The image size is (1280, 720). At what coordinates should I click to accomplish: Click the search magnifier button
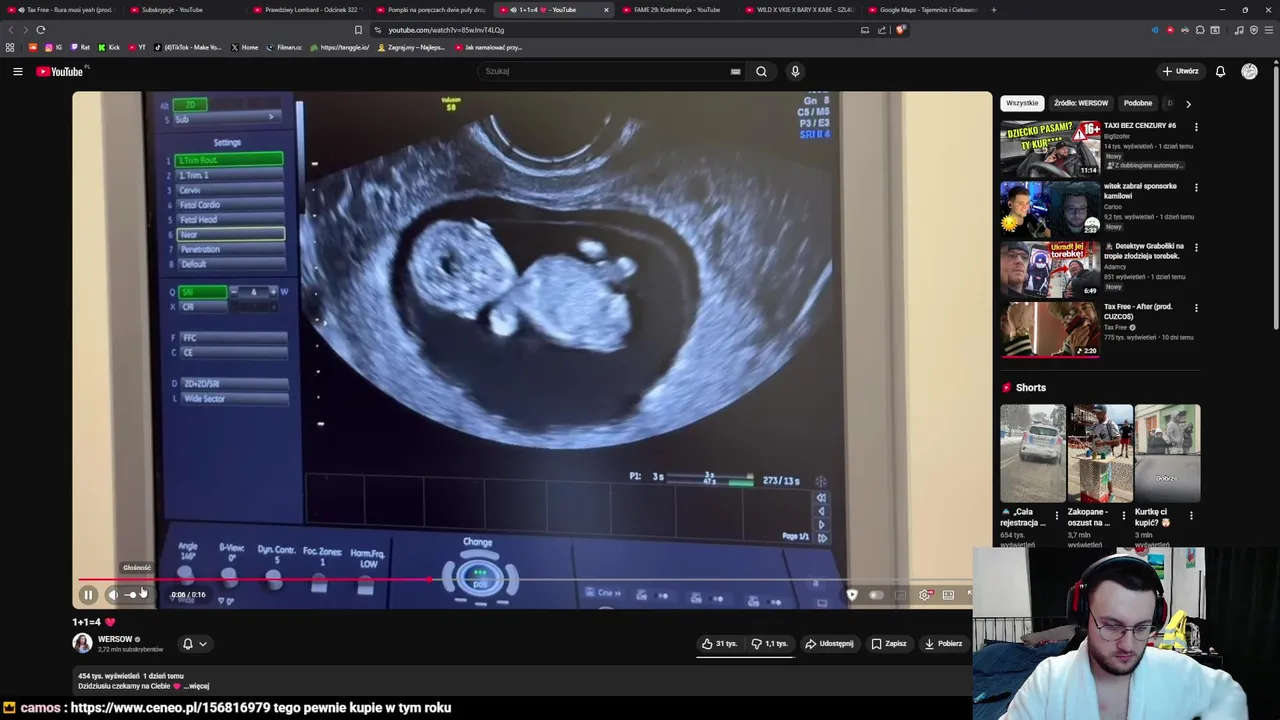pyautogui.click(x=761, y=71)
